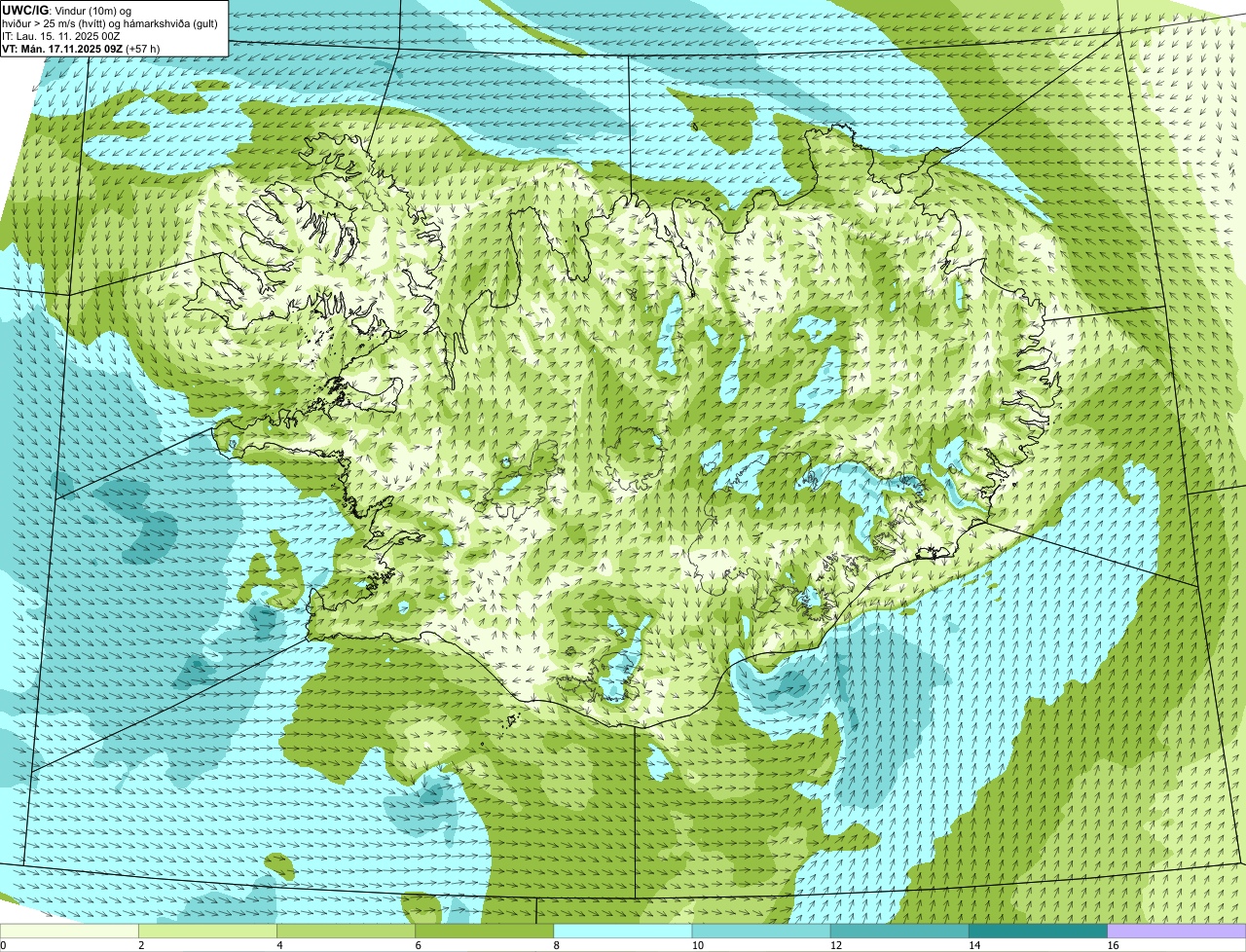Click the light yellow-green 2–4 legend swatch
Image resolution: width=1246 pixels, height=952 pixels.
tap(208, 931)
